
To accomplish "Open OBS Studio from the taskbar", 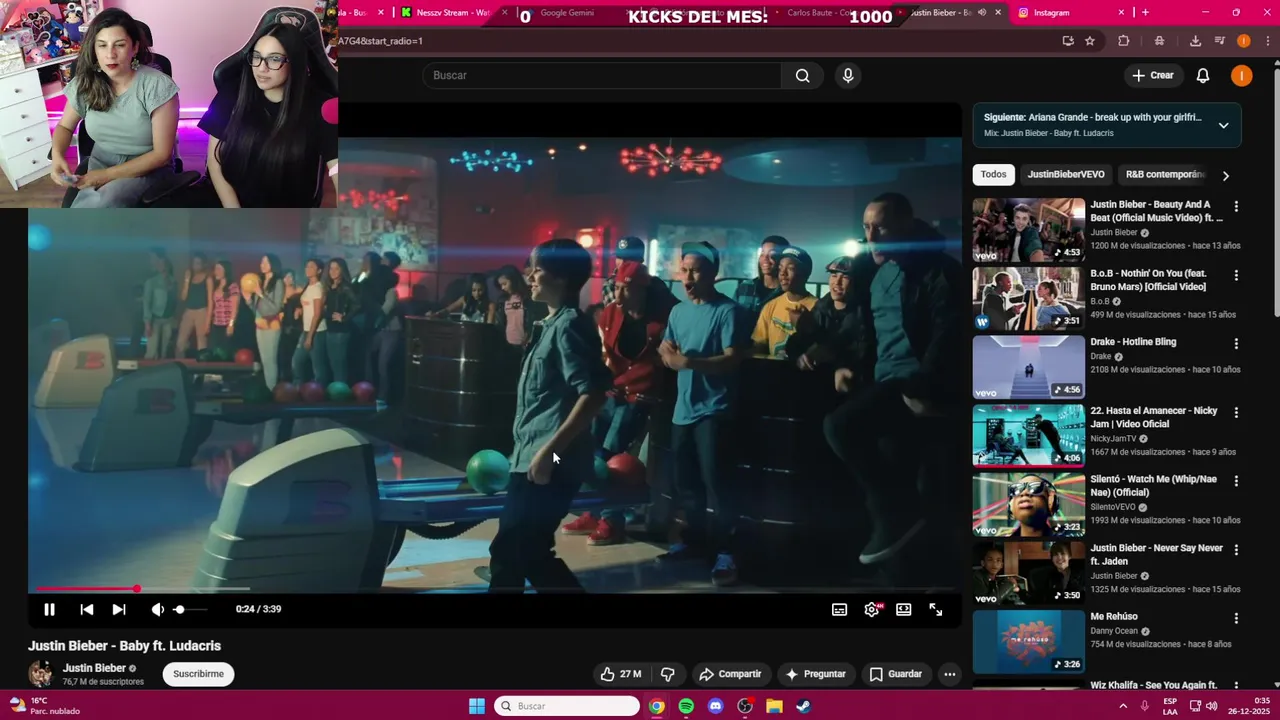I will click(745, 706).
